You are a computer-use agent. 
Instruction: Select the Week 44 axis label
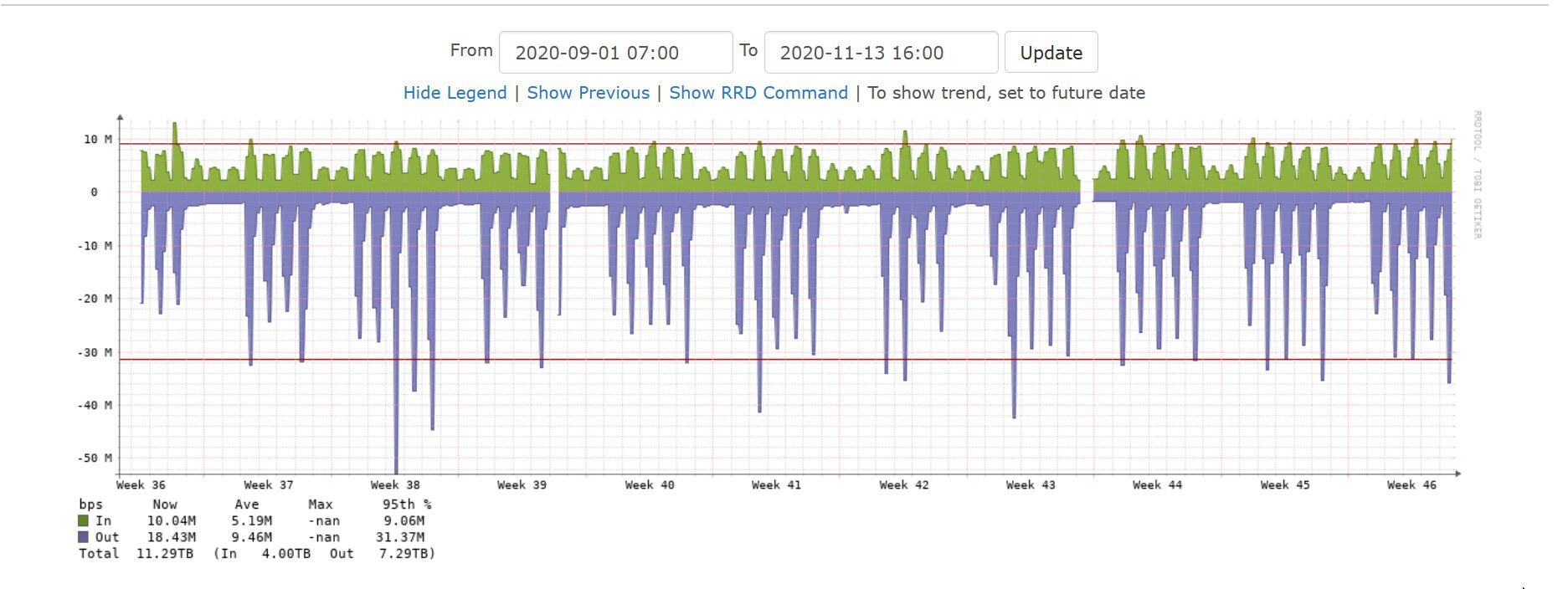point(1157,485)
